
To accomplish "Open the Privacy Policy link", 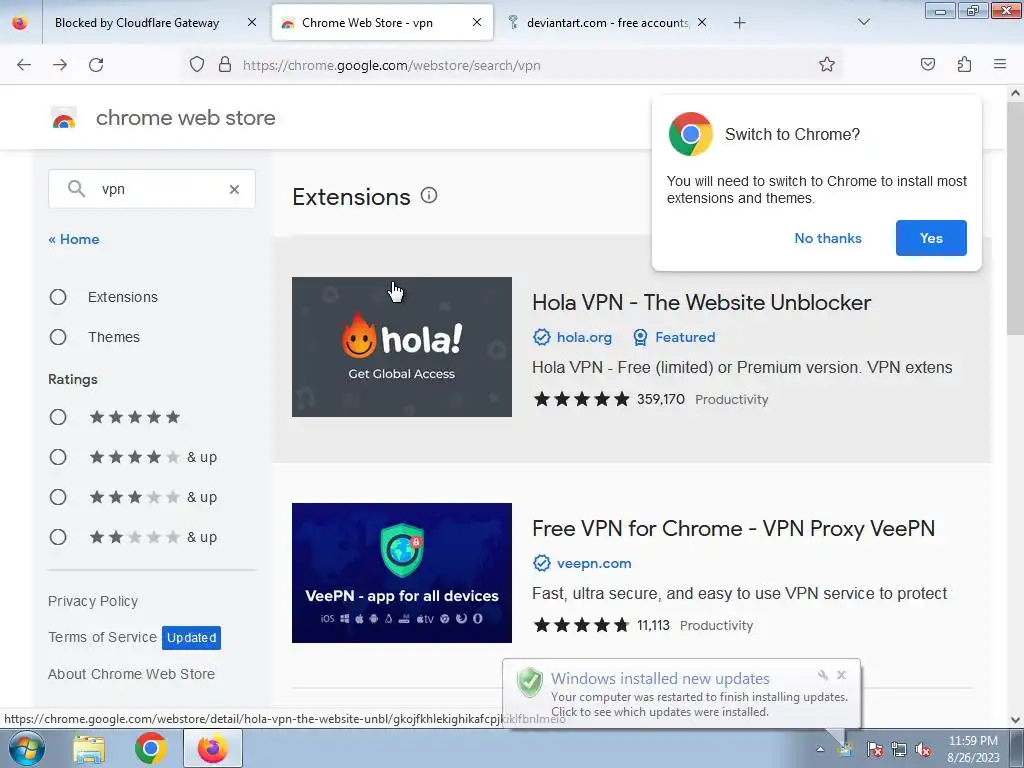I will click(x=93, y=601).
